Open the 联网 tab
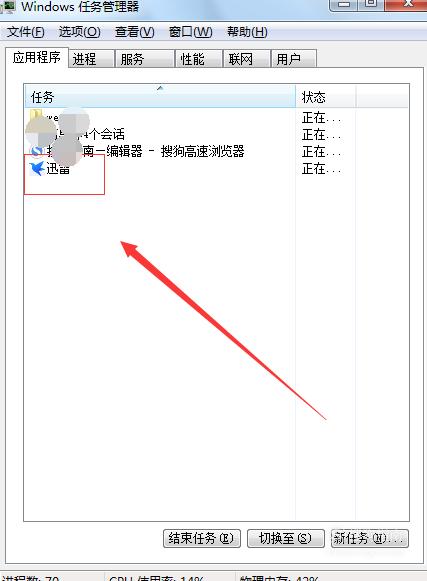427x581 pixels. (x=246, y=59)
